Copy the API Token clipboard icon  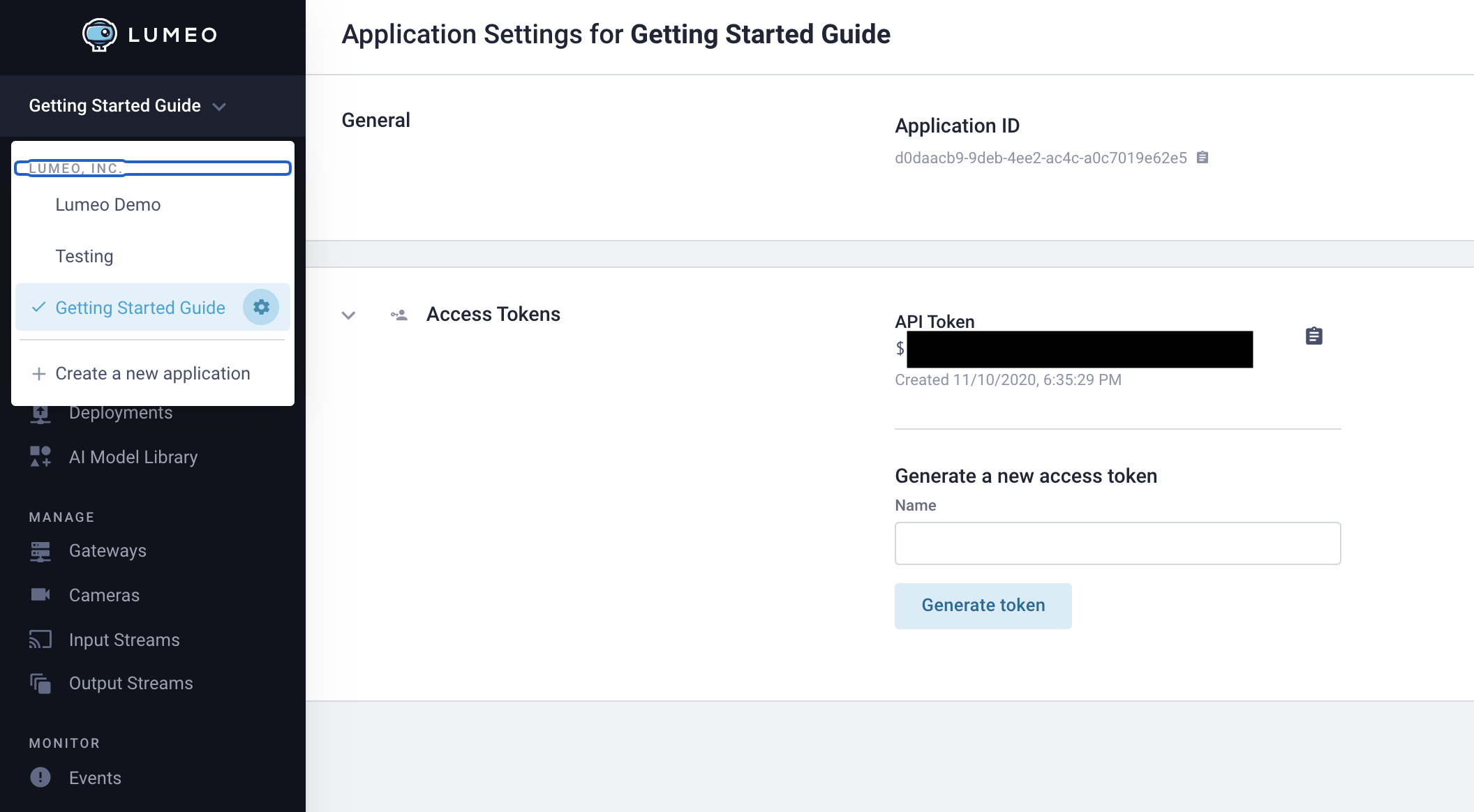click(1313, 336)
